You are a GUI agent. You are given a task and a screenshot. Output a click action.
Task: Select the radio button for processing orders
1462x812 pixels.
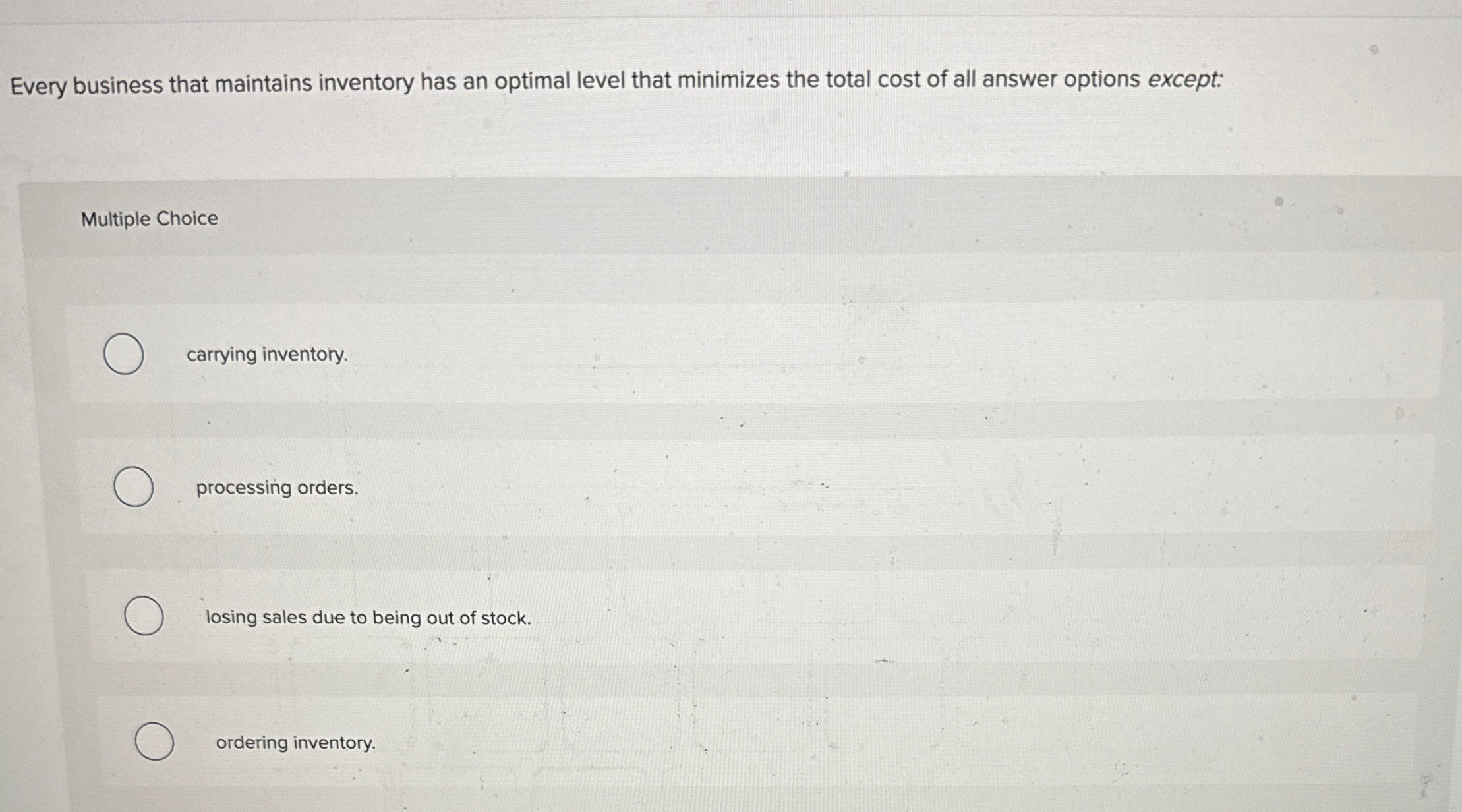coord(132,486)
